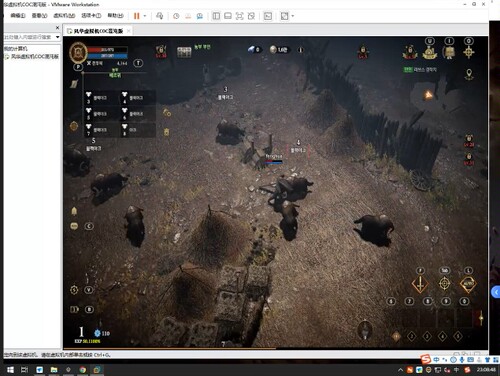The width and height of the screenshot is (500, 376).
Task: Select party slot 3 in the squad list
Action: (101, 98)
